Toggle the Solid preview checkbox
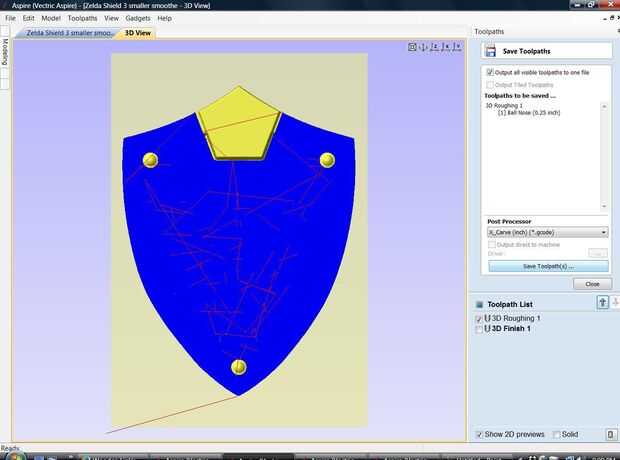The height and width of the screenshot is (460, 620). point(556,435)
